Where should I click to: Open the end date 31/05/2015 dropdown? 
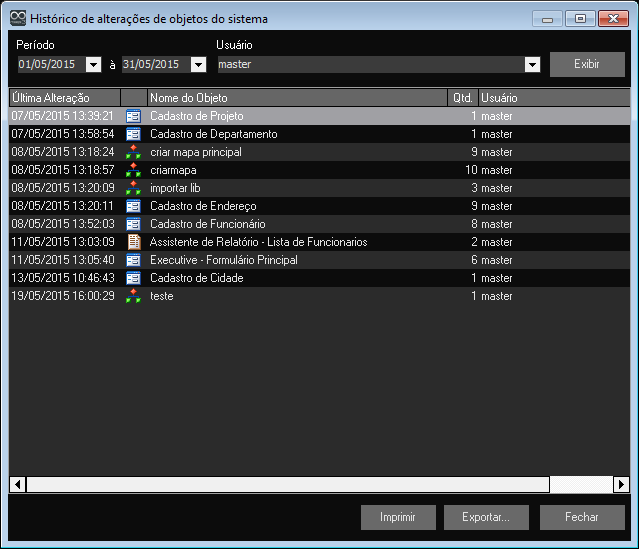click(x=198, y=65)
